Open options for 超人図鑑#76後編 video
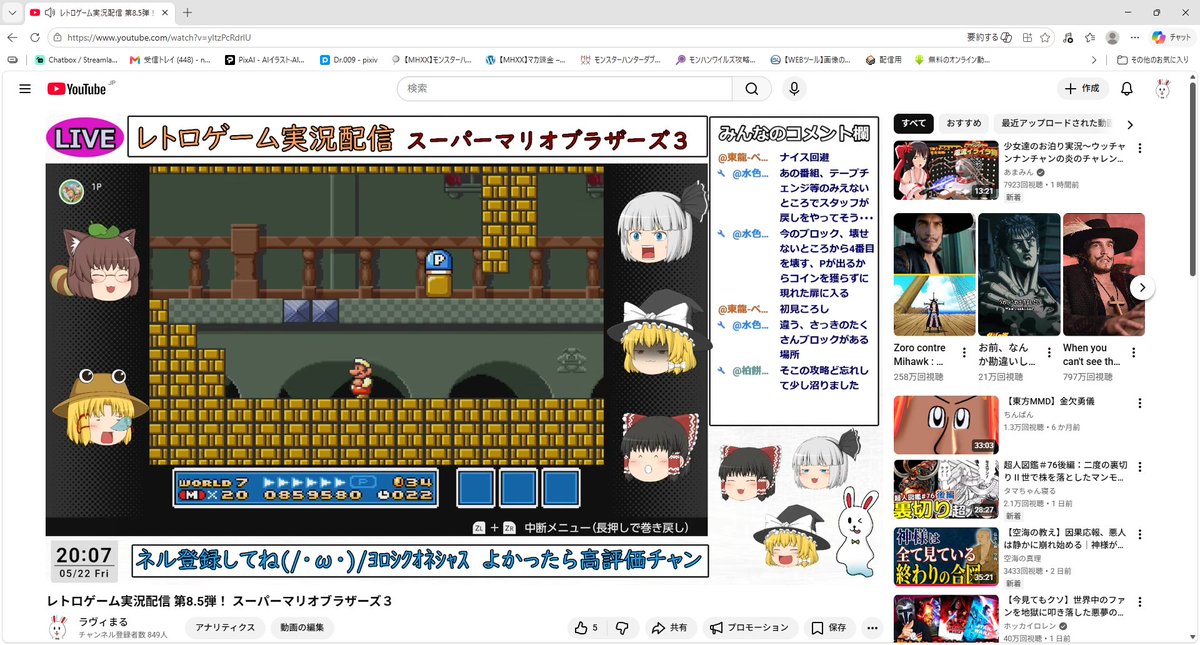Image resolution: width=1200 pixels, height=645 pixels. tap(1139, 468)
